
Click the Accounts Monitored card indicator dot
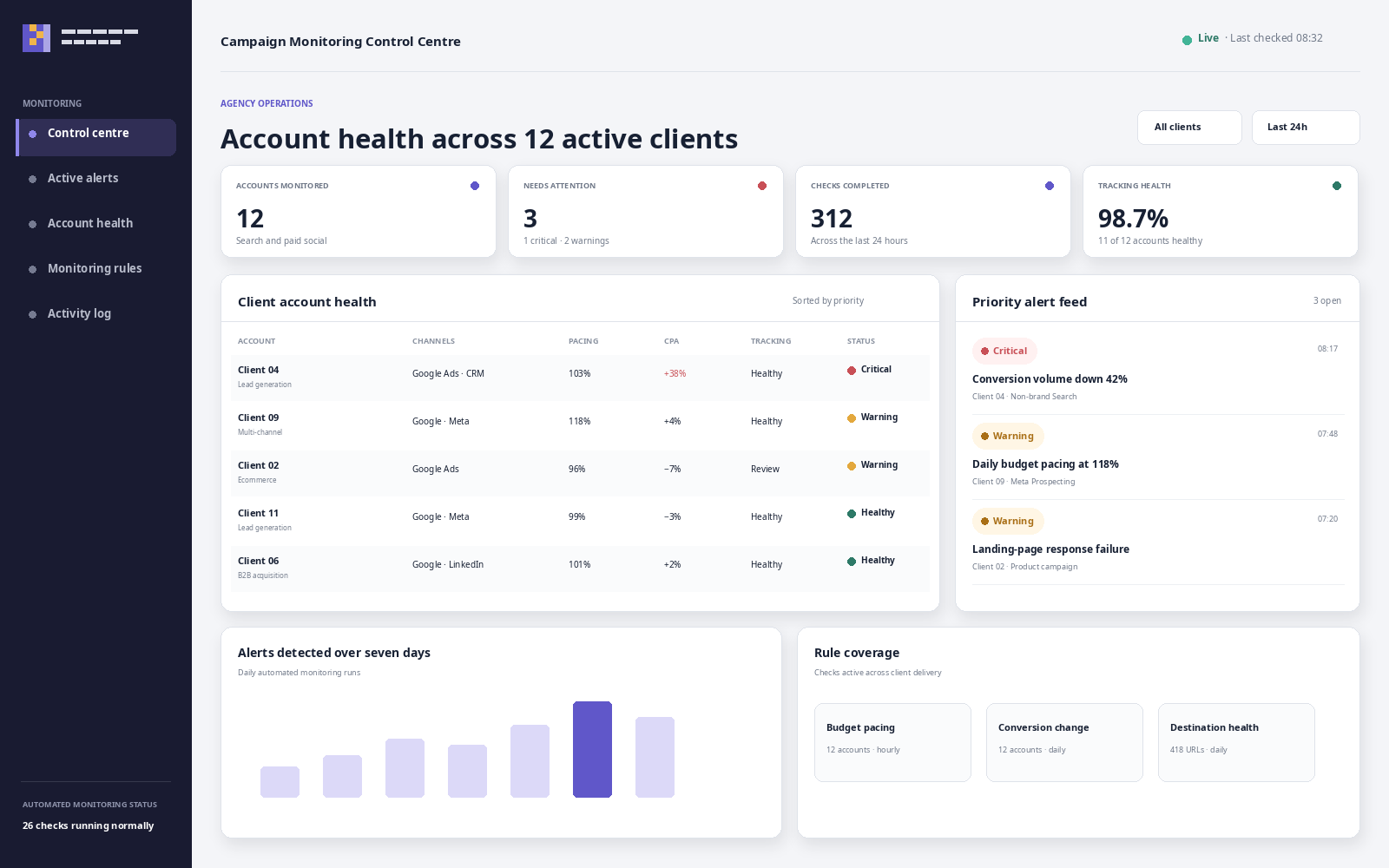(x=475, y=186)
